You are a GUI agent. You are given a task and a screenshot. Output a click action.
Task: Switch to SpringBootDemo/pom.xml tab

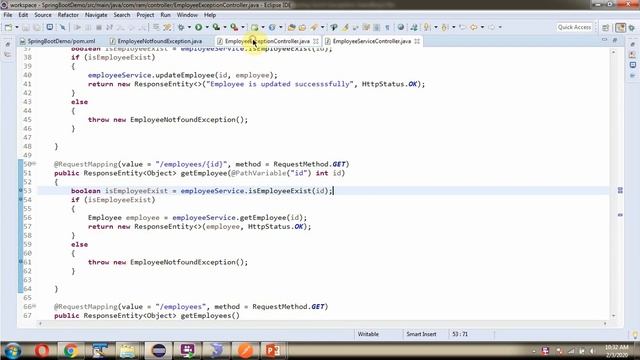(x=58, y=41)
